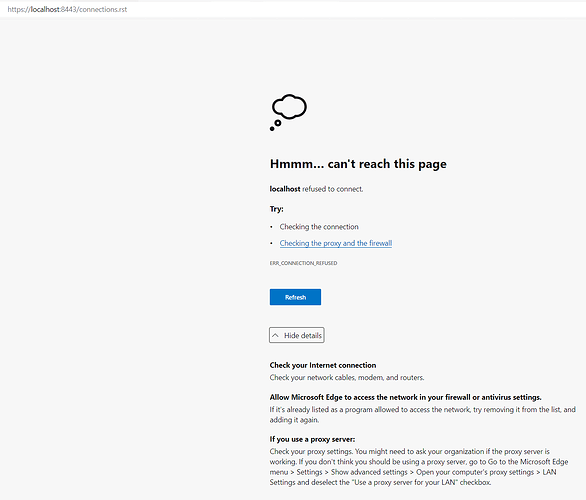The height and width of the screenshot is (500, 586).
Task: Click the 'Try:' label
Action: 277,209
